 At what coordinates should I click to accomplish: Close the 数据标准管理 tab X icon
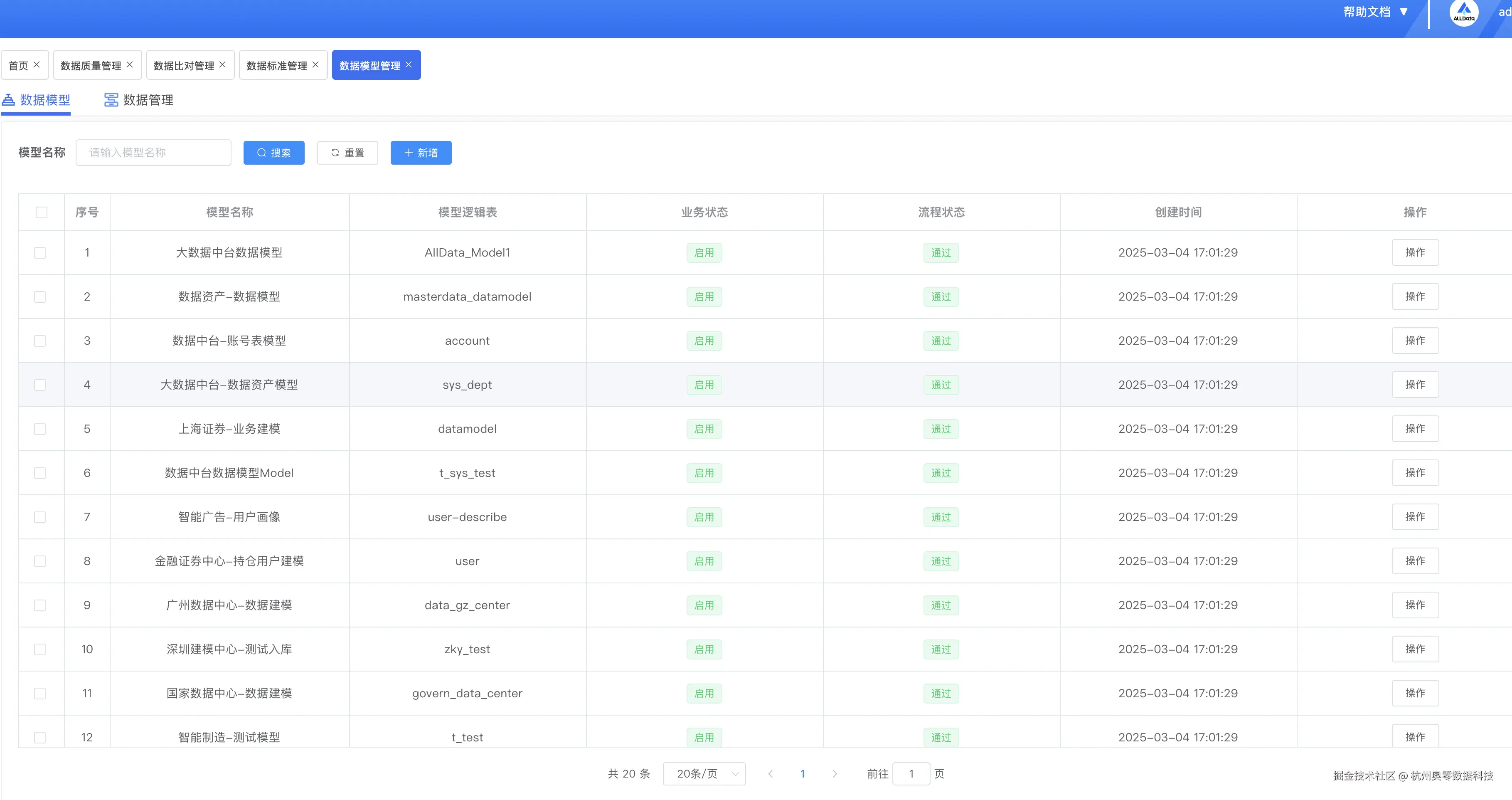315,64
